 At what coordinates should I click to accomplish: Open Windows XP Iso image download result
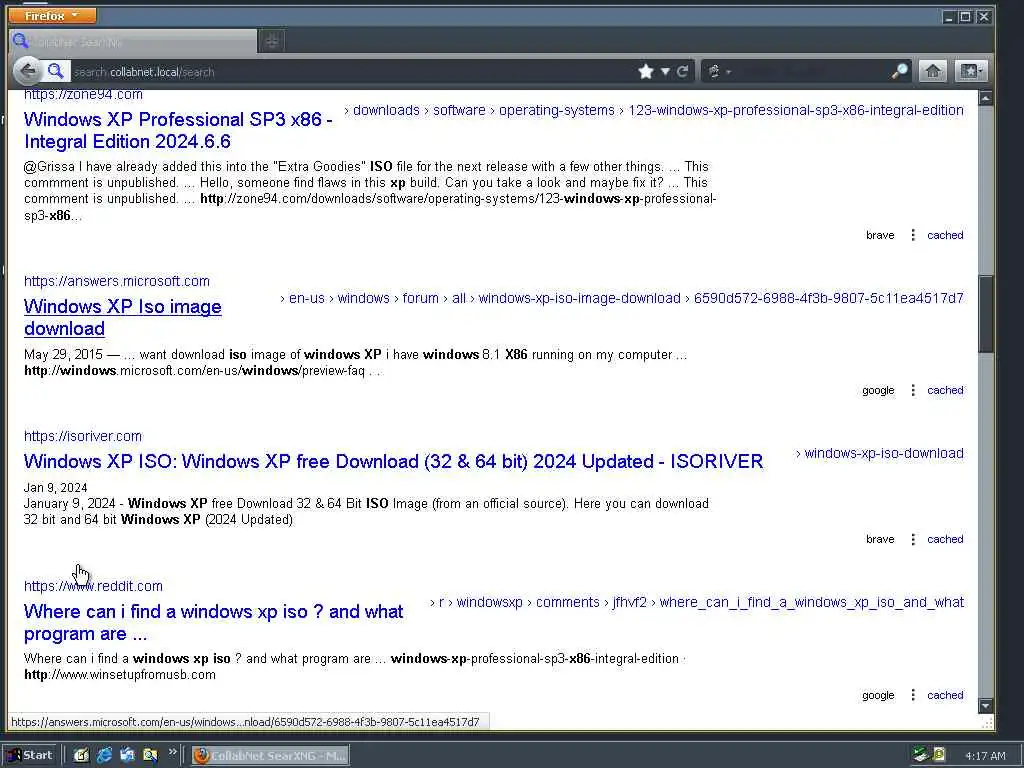click(123, 317)
